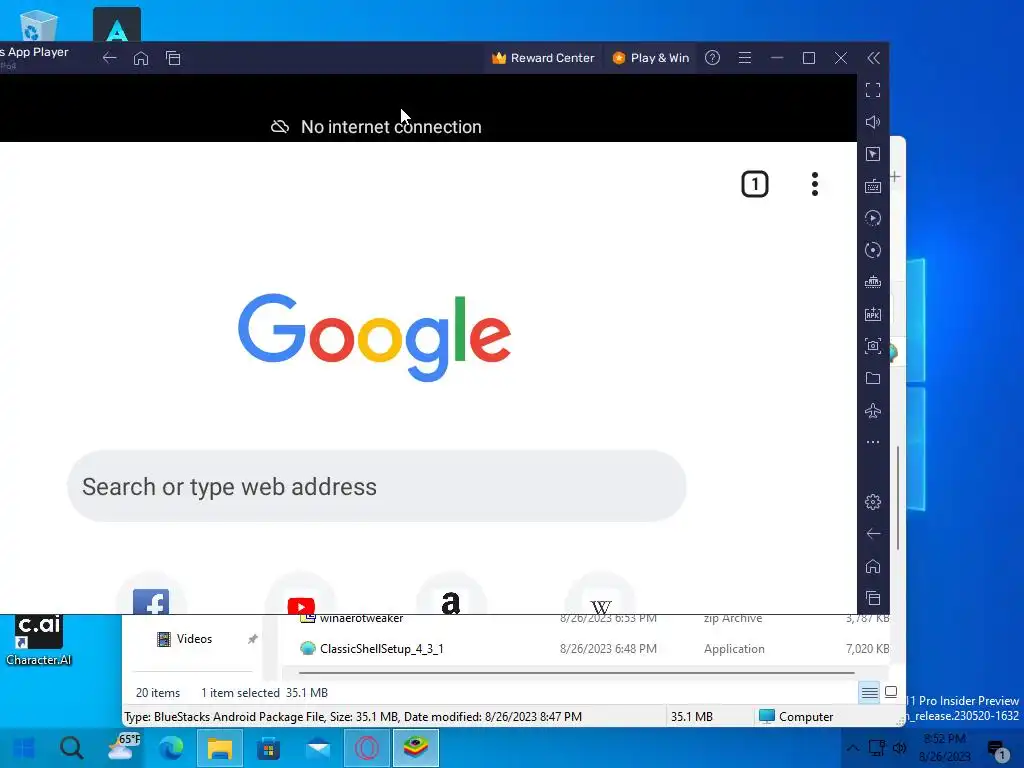
Task: Click the sidebar recent apps icon
Action: (x=873, y=598)
